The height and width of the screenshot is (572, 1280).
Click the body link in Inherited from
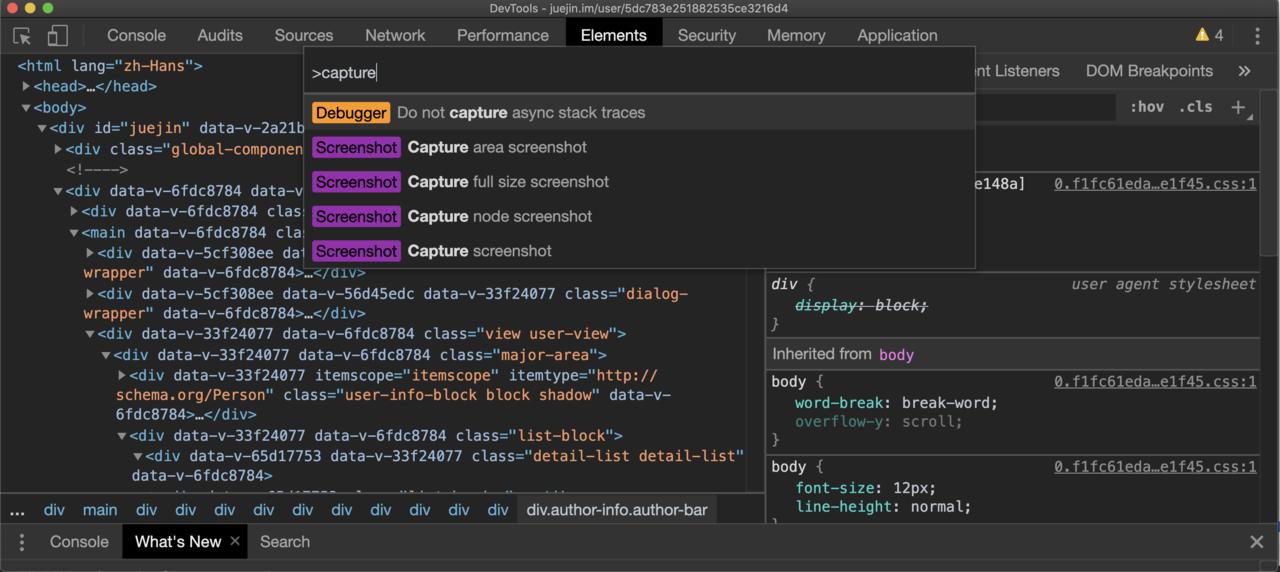(896, 355)
